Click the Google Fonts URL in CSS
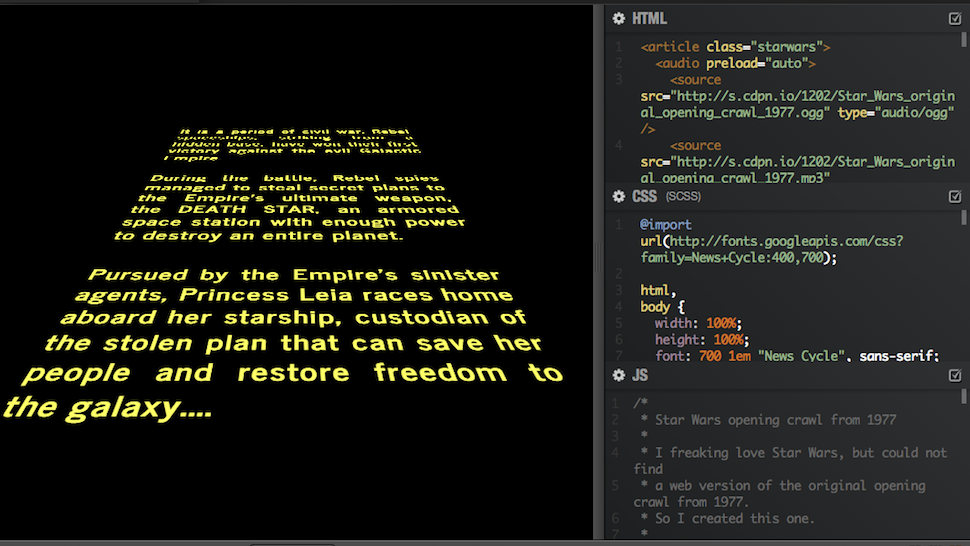 [770, 241]
